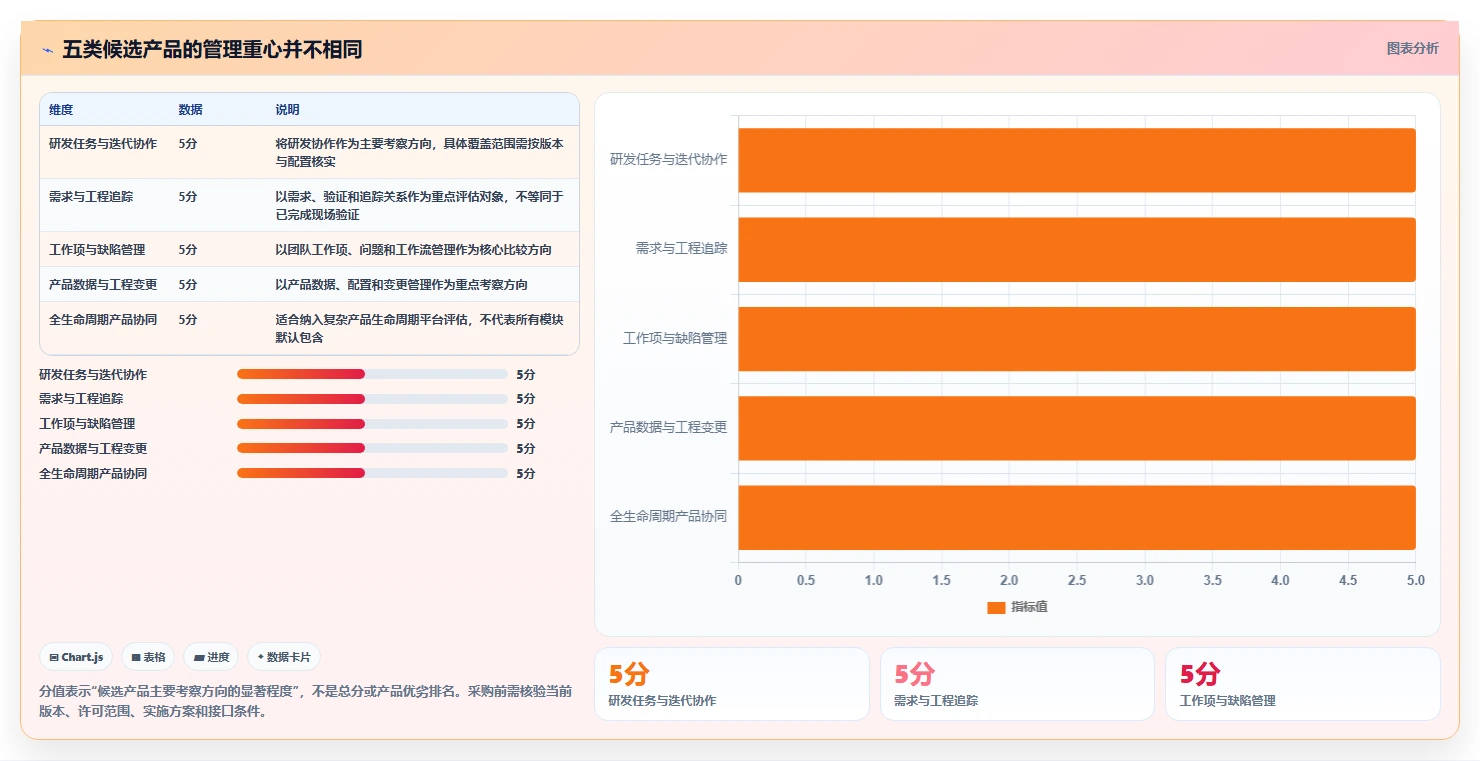This screenshot has height=761, width=1480.
Task: Click the progress bar for 工作项与缺陷管理
Action: 372,424
